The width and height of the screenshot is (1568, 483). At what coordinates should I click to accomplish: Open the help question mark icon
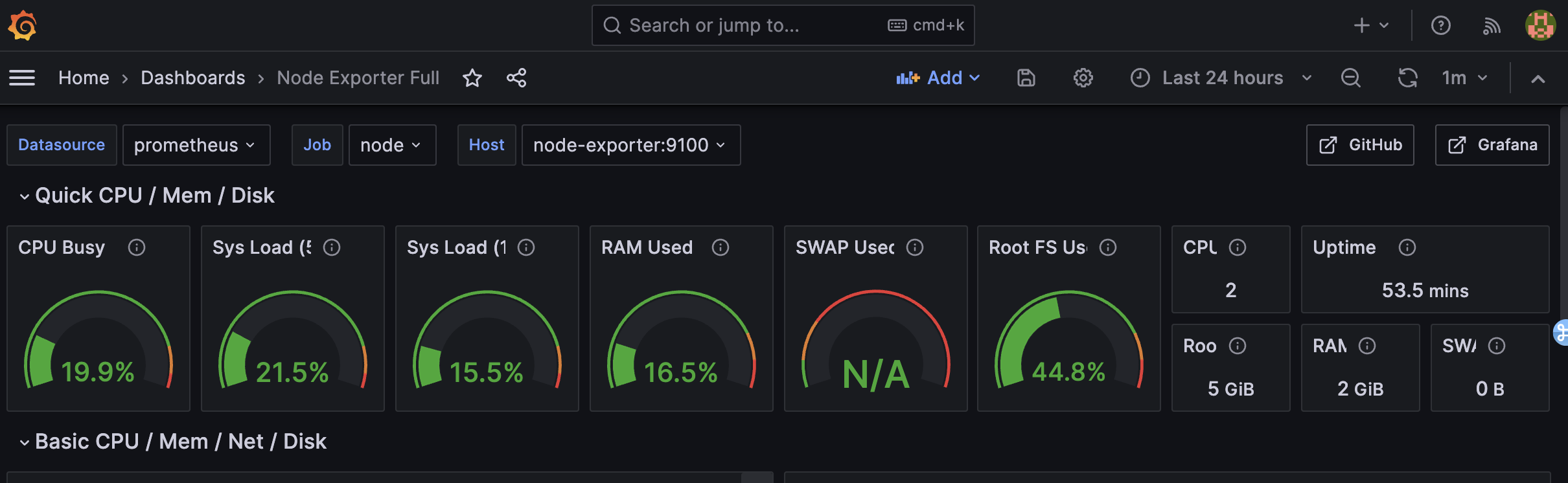[1440, 26]
